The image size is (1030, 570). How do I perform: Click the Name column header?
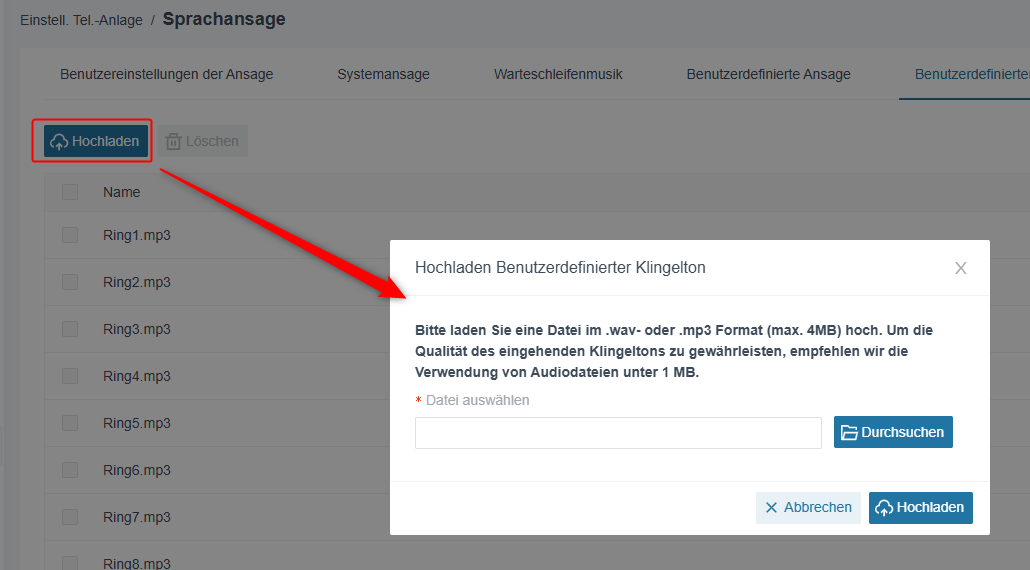click(x=122, y=192)
